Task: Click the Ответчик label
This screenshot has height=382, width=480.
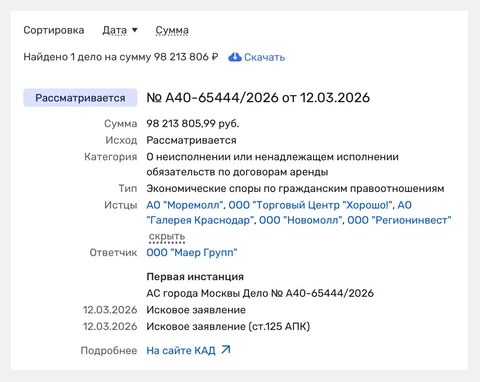Action: [113, 252]
